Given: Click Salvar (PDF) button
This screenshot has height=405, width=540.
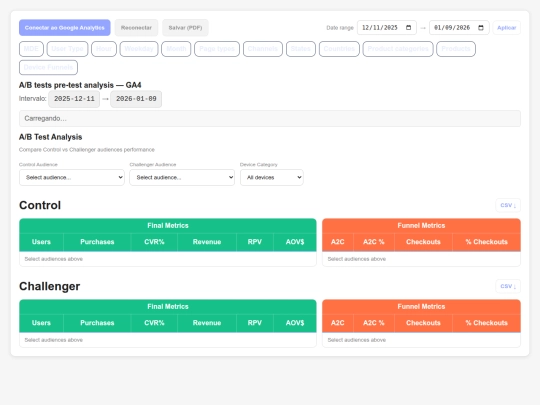Looking at the screenshot, I should point(185,28).
